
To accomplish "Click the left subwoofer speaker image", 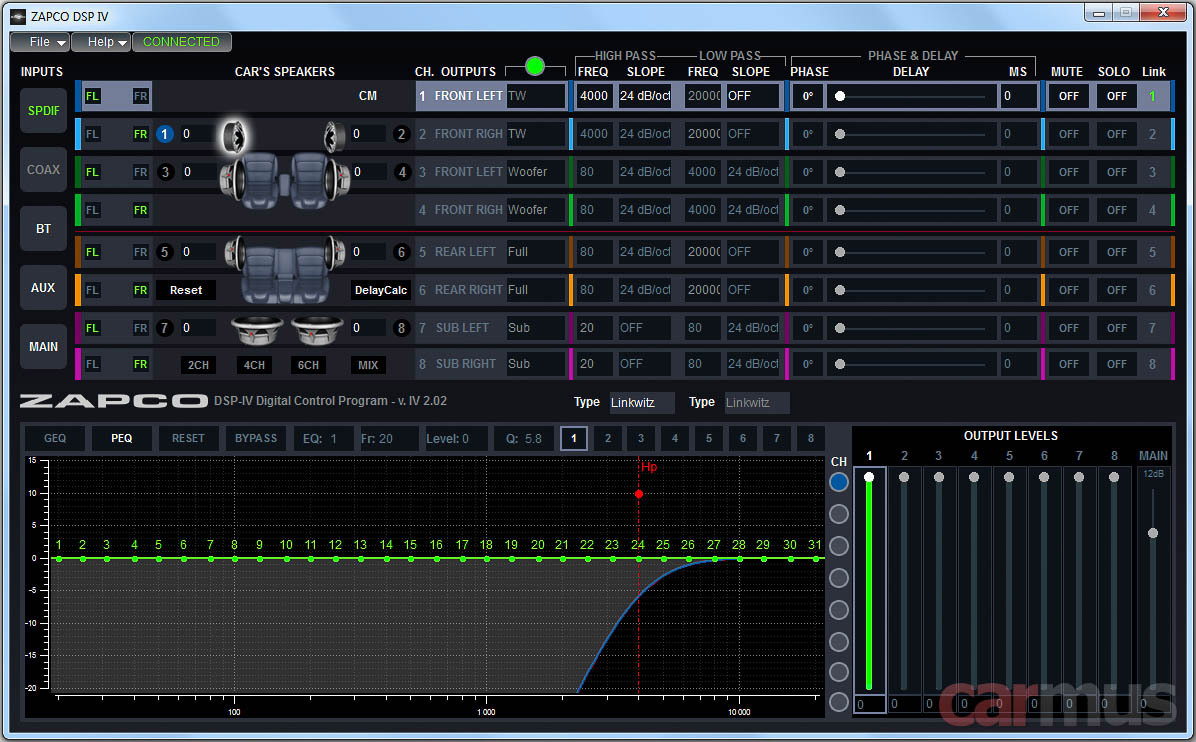I will [x=257, y=329].
